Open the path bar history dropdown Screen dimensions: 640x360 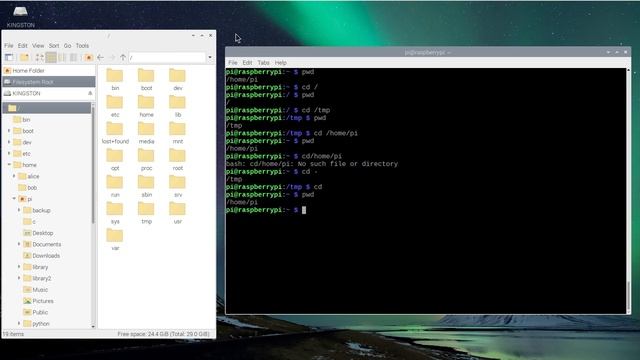tap(210, 58)
